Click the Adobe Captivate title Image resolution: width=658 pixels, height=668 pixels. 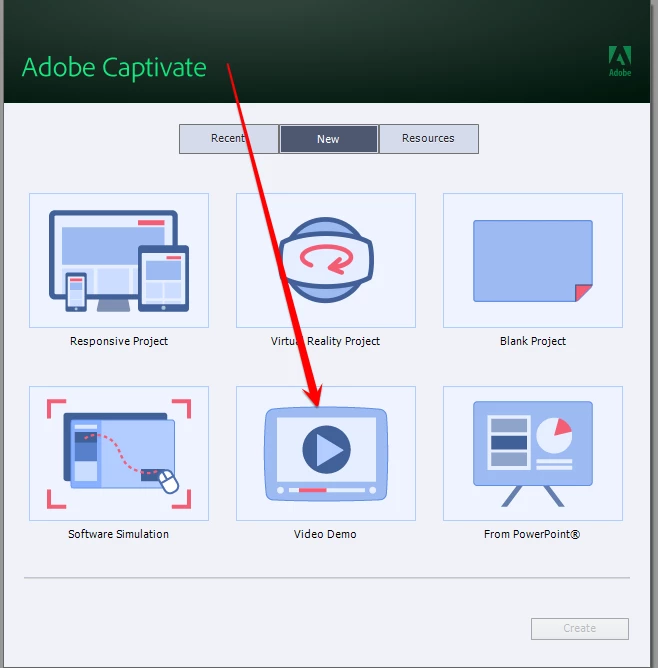[114, 68]
